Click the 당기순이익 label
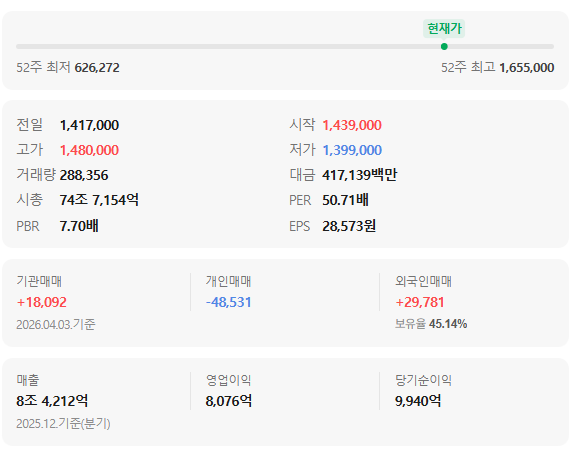The height and width of the screenshot is (449, 580). point(423,380)
